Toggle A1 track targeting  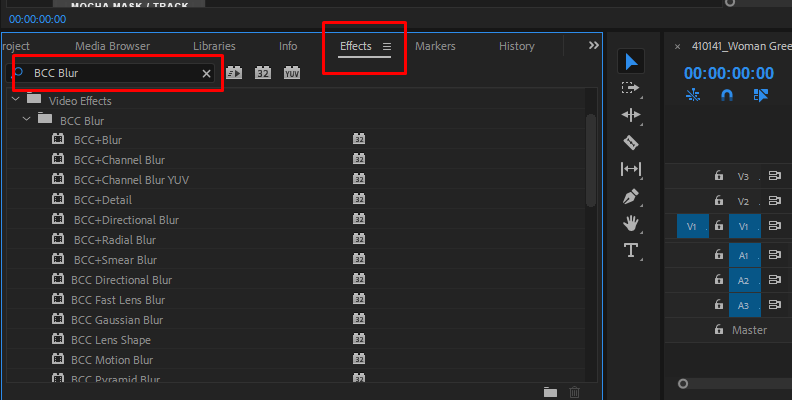745,255
